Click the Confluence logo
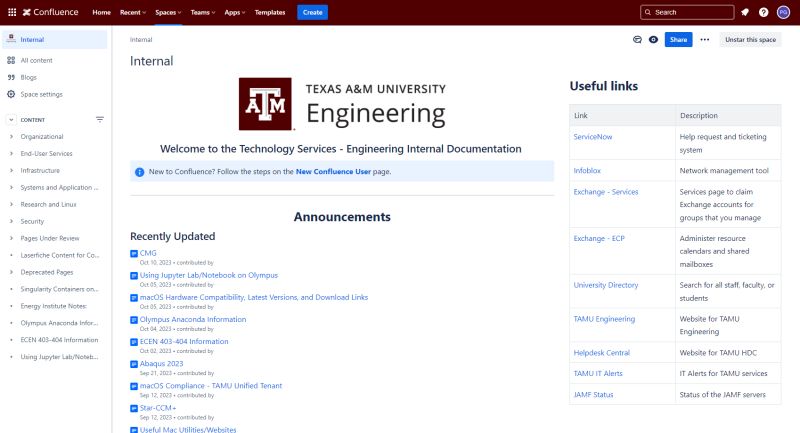This screenshot has width=800, height=433. [x=51, y=12]
